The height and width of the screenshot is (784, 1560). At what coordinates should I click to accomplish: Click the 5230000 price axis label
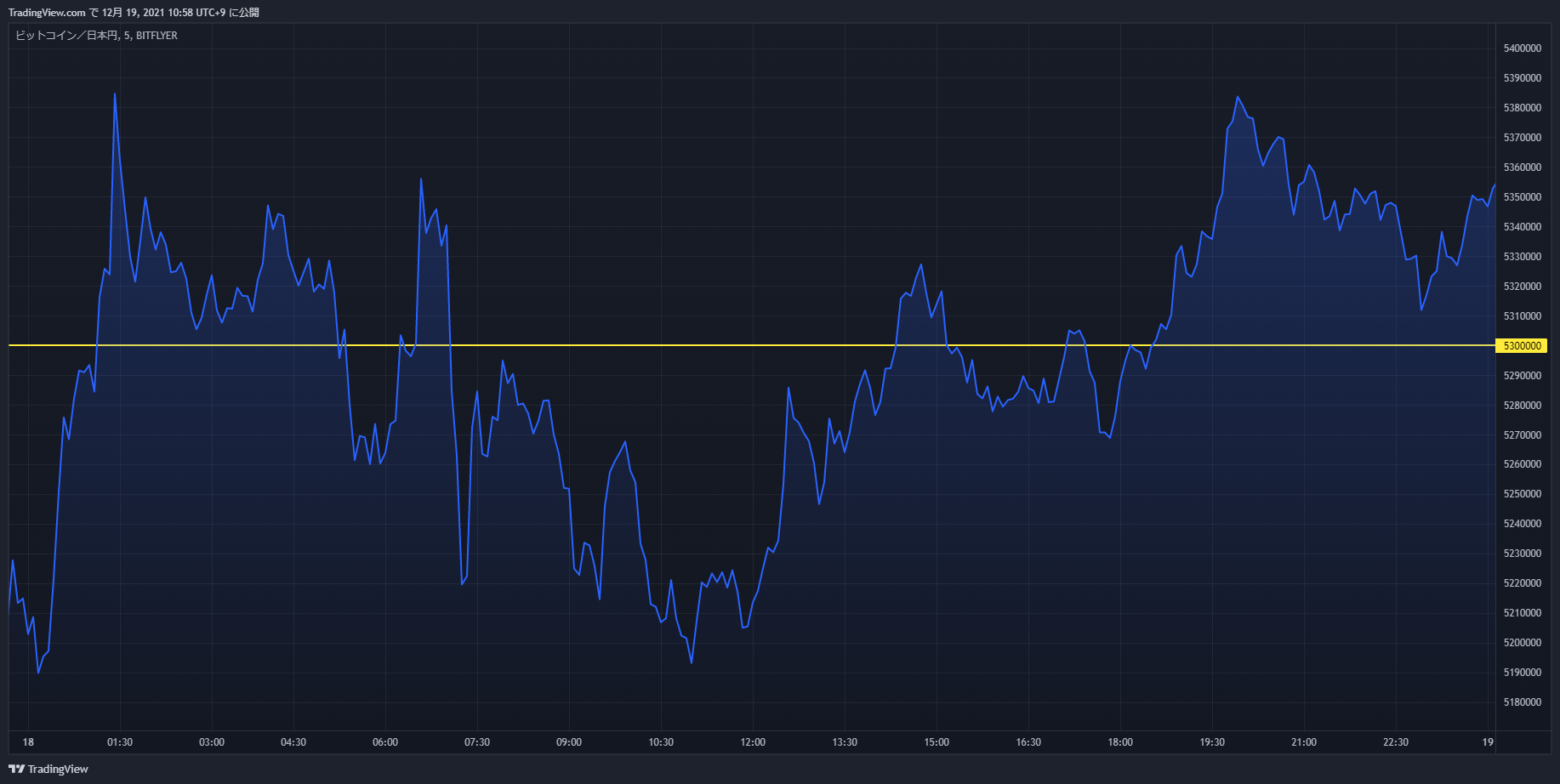(x=1522, y=554)
